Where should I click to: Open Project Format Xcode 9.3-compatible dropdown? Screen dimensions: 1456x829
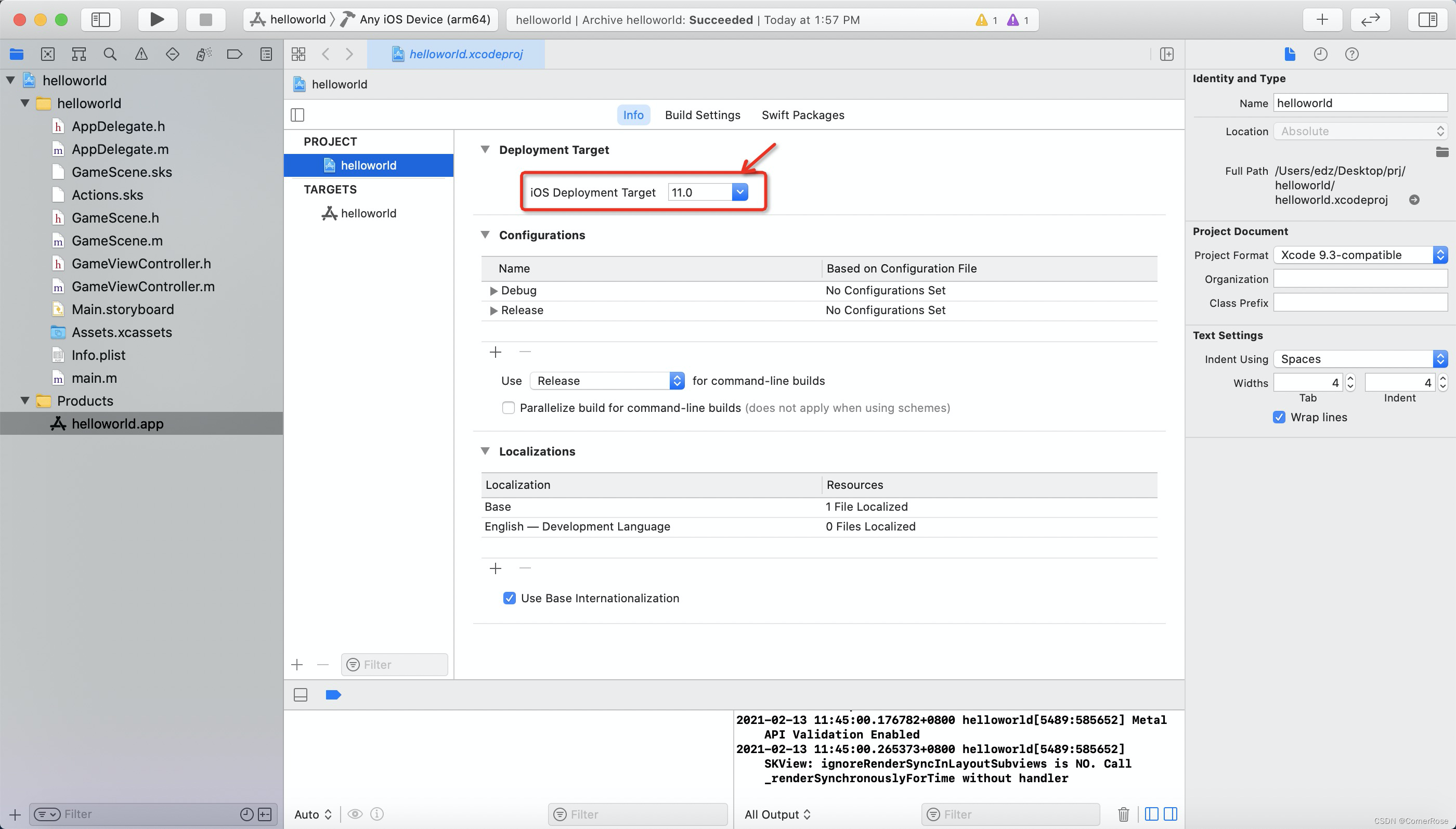(x=1359, y=255)
